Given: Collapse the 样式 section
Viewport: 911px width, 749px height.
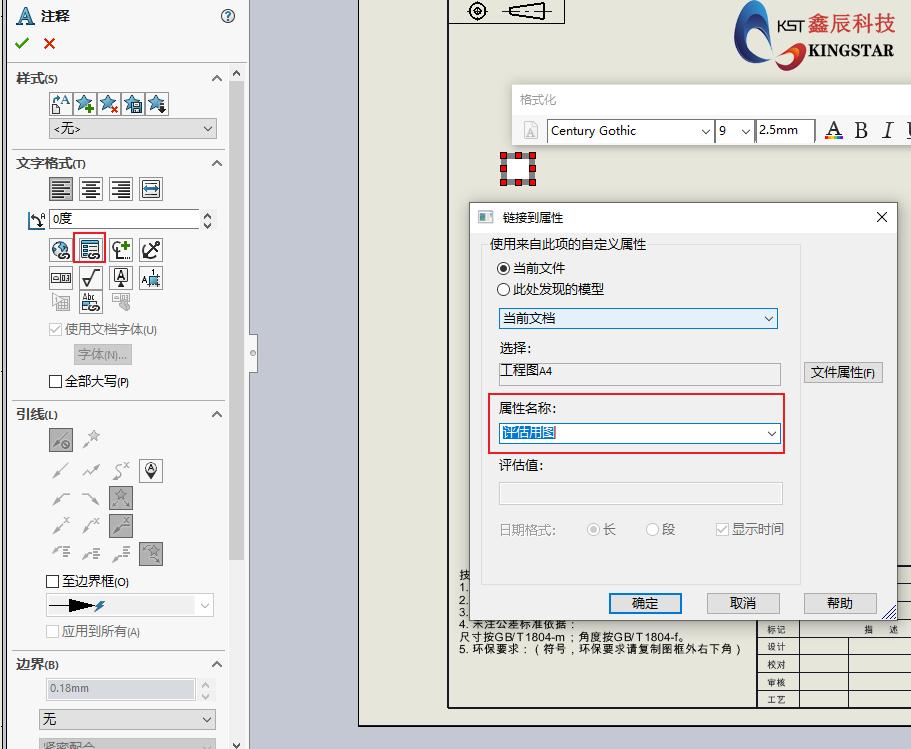Looking at the screenshot, I should point(217,78).
